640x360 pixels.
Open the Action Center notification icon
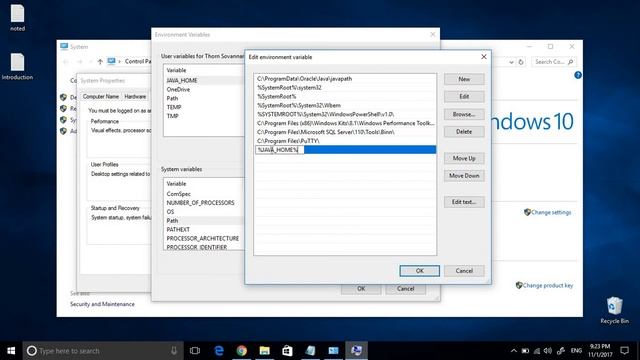(624, 351)
